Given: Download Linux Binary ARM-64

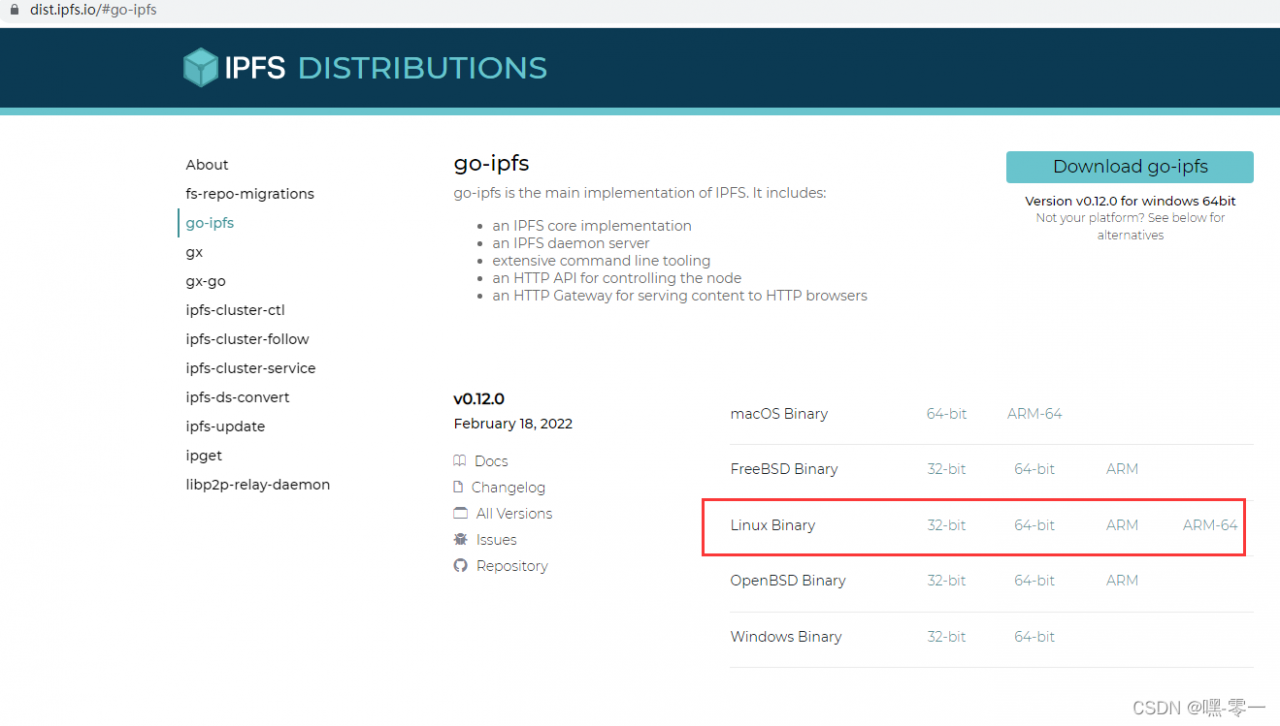Looking at the screenshot, I should point(1210,525).
